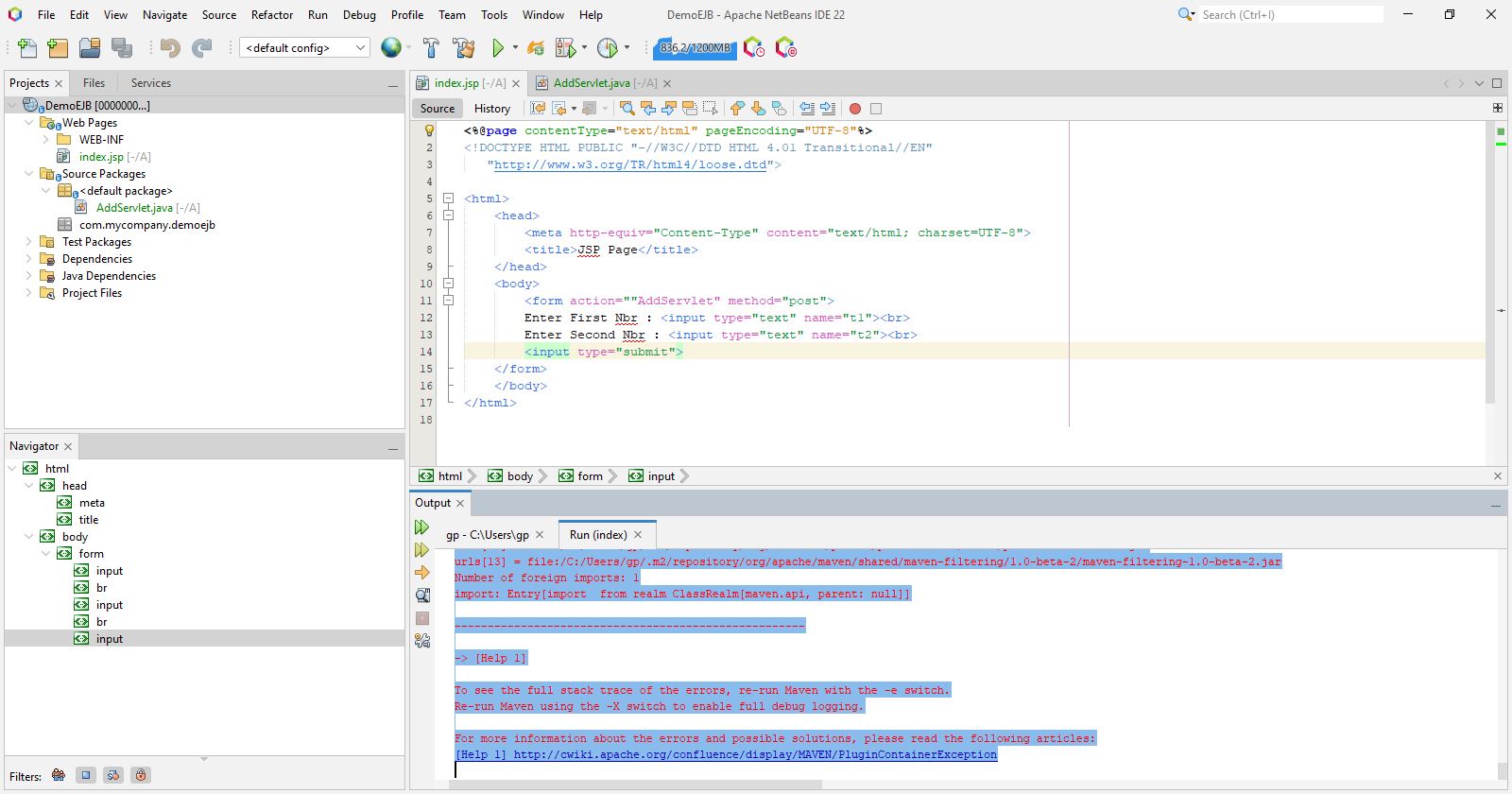Screen dimensions: 1512x794
Task: Click the Open Project toolbar icon
Action: 90,48
